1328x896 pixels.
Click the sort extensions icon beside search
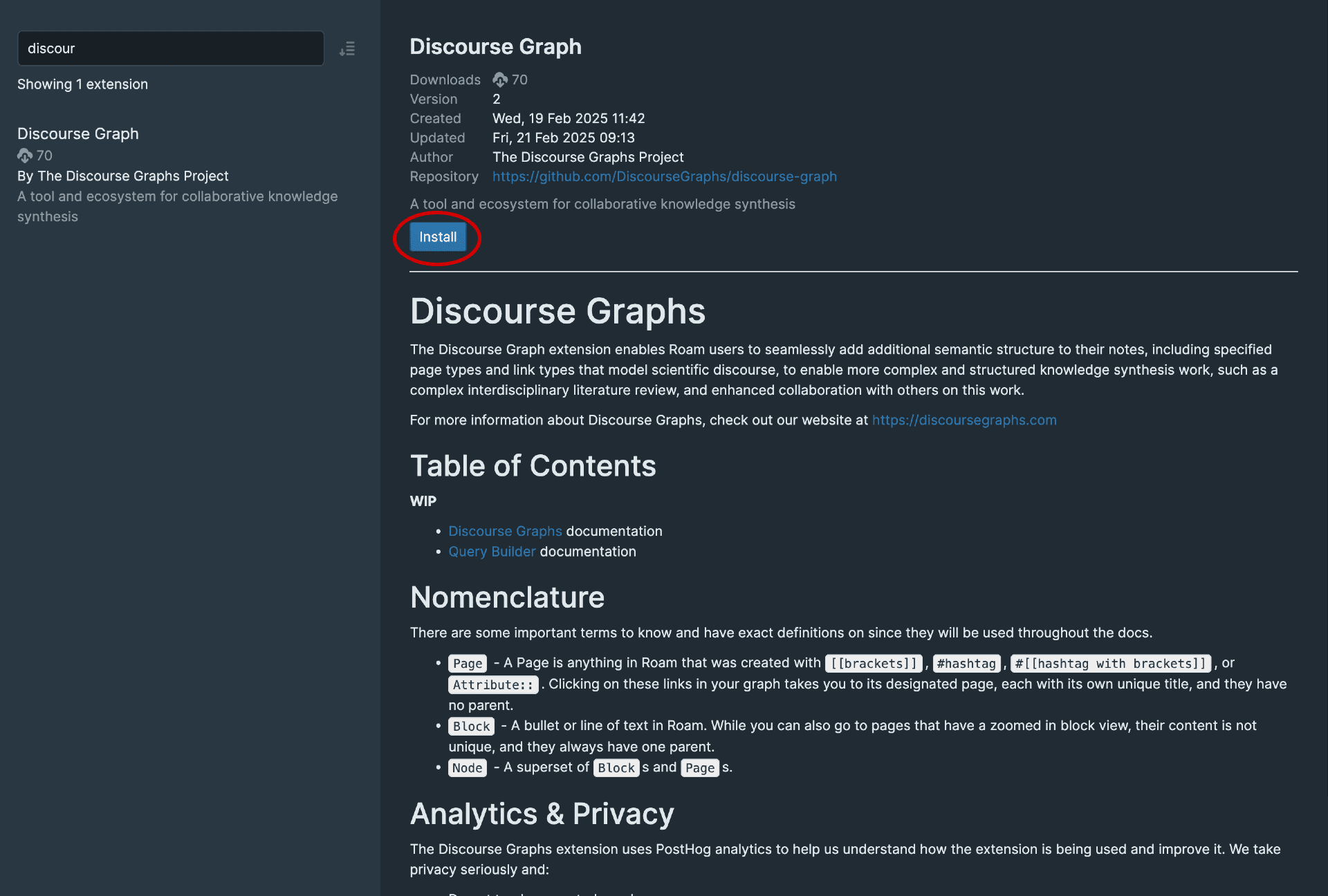(347, 48)
